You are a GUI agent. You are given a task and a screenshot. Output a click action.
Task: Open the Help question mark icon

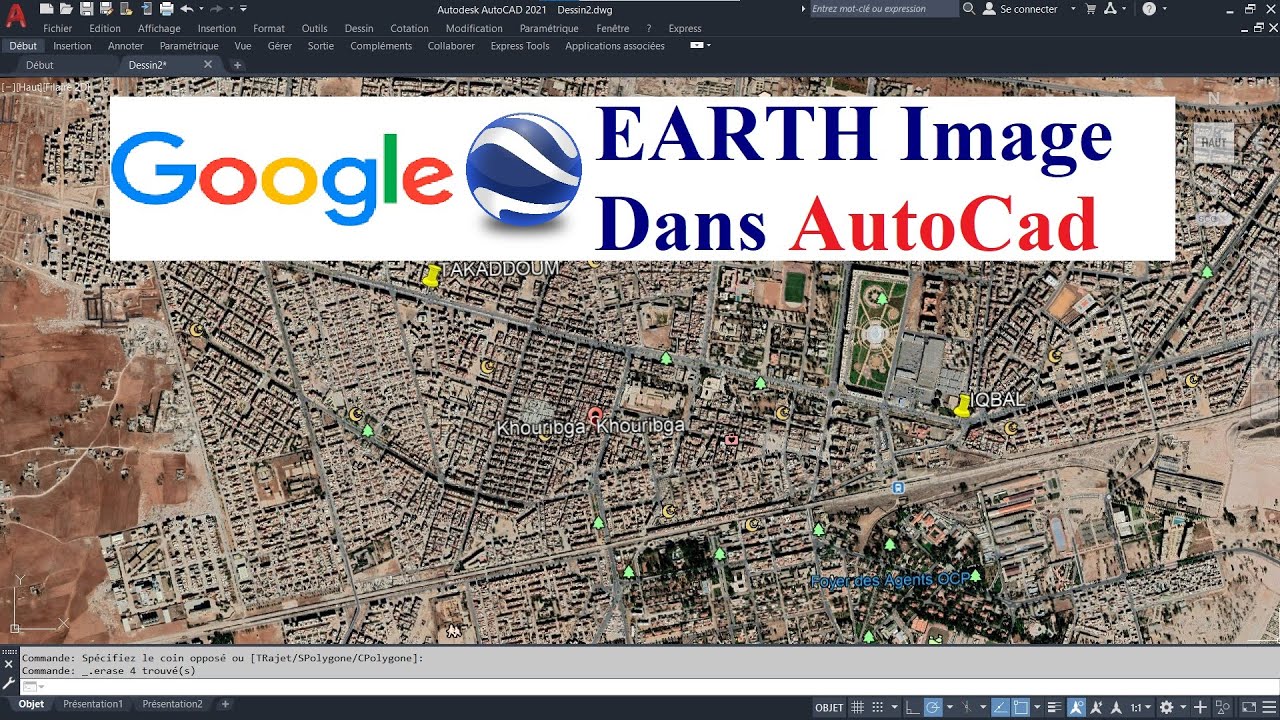tap(1149, 9)
